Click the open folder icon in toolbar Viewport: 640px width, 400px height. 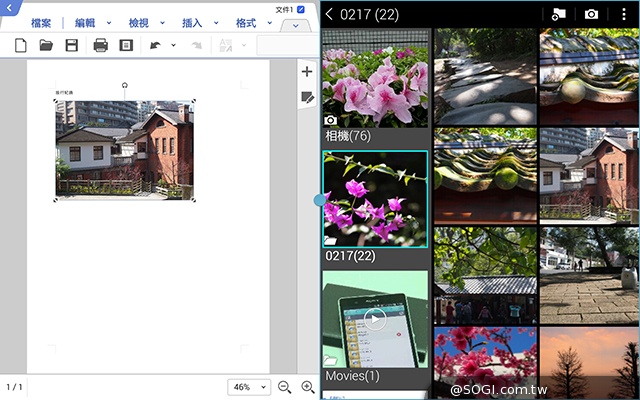click(x=46, y=45)
